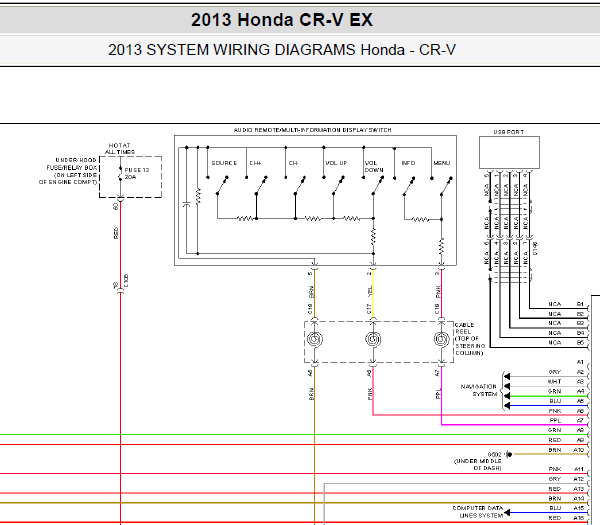
Task: Select the FUSE 12 20A label
Action: (137, 173)
